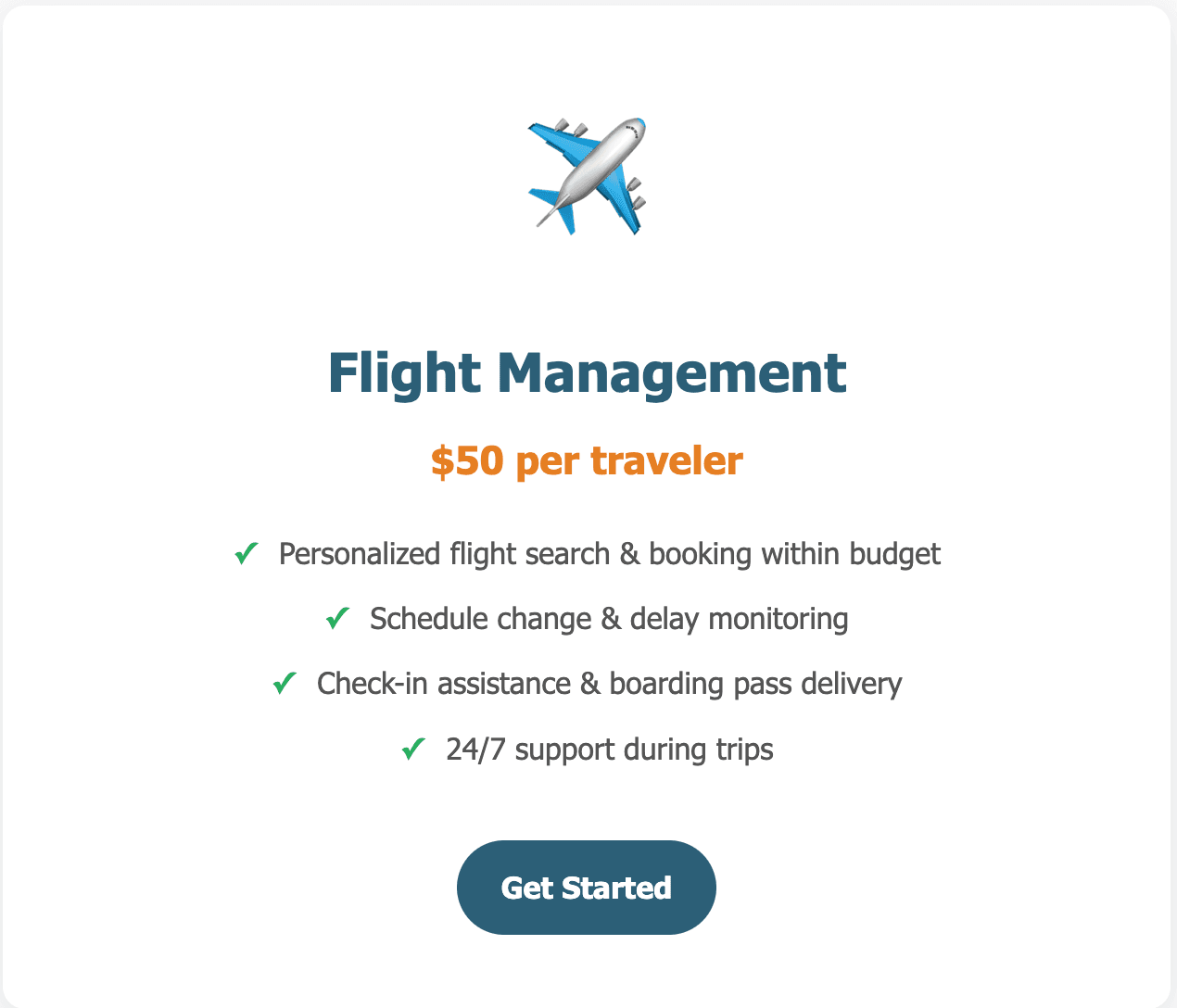Click the word Flight in the heading
This screenshot has height=1008, width=1177.
(x=404, y=372)
